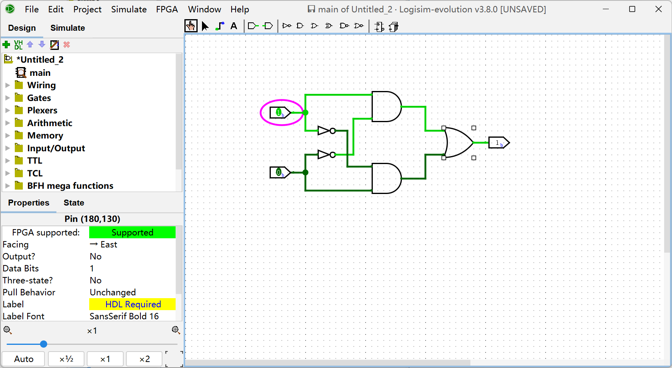Click the upper NOT gate on canvas
The image size is (672, 368).
[x=326, y=131]
